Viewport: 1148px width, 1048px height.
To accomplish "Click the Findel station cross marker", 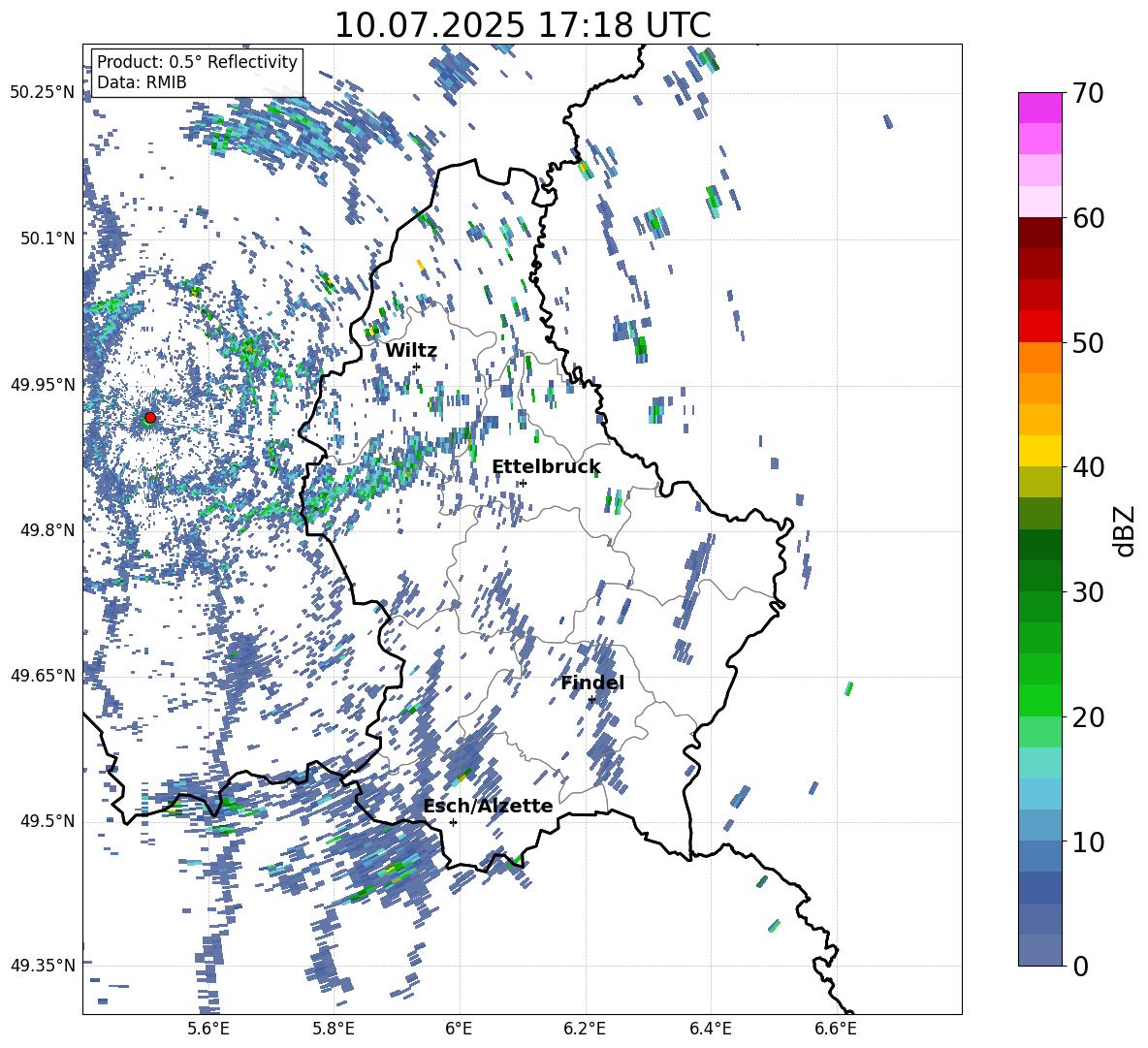I will (591, 700).
